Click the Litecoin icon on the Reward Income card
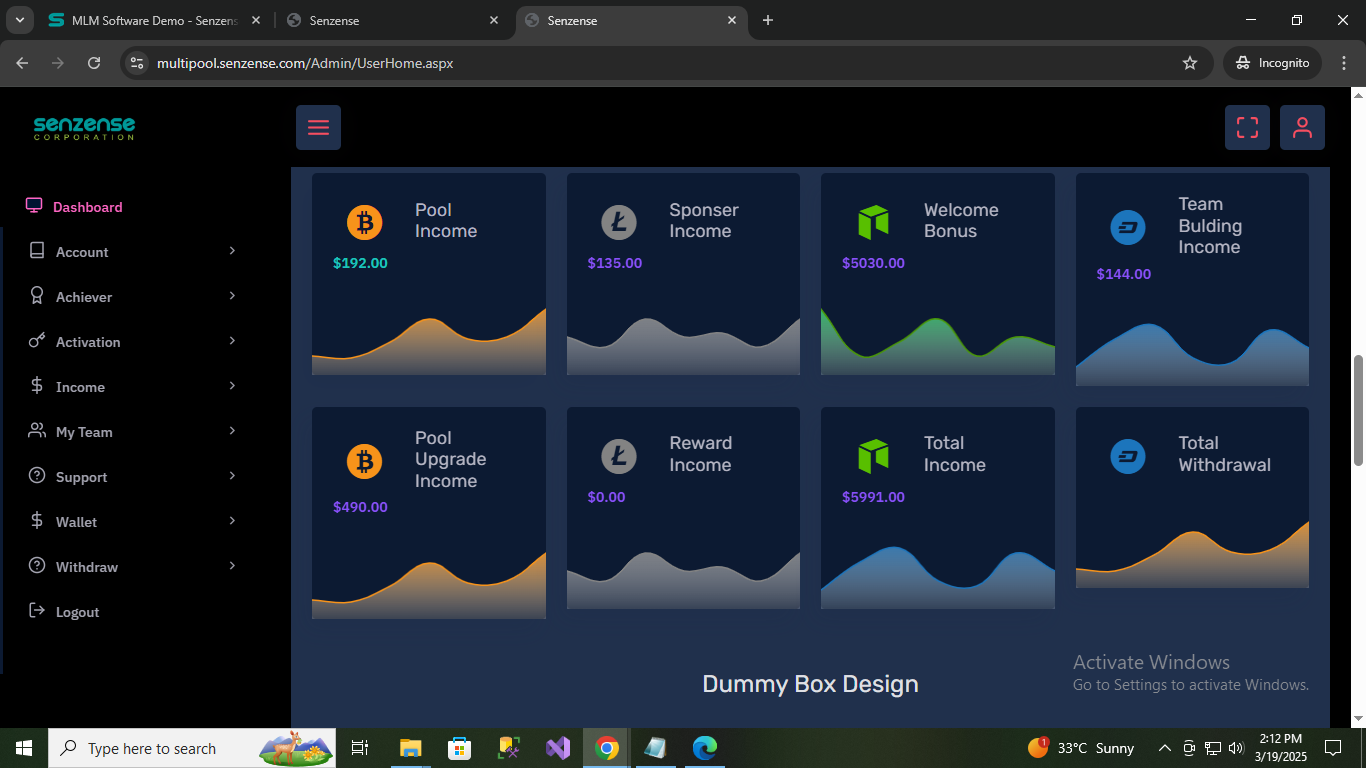 click(x=619, y=456)
